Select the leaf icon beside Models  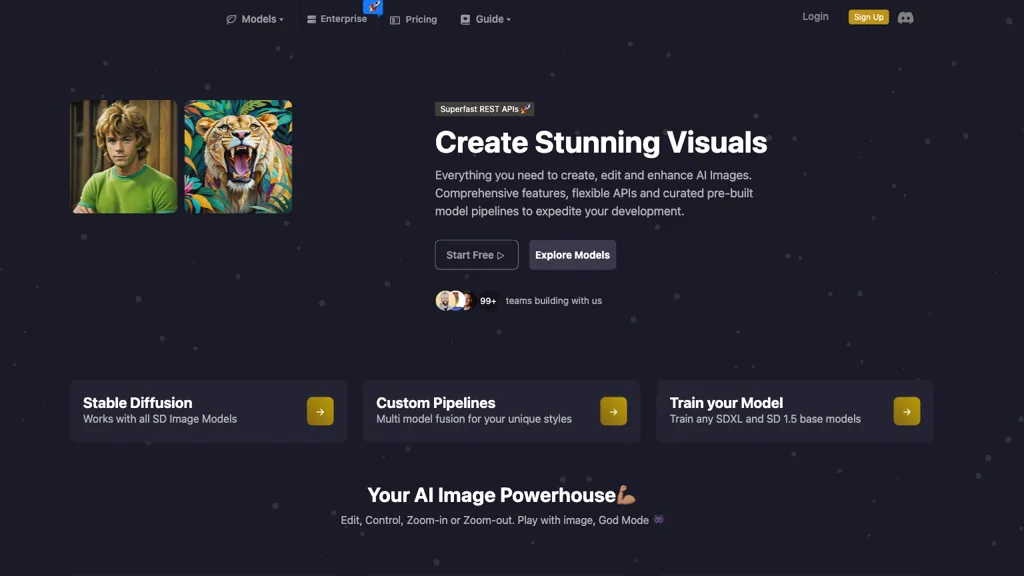point(230,19)
